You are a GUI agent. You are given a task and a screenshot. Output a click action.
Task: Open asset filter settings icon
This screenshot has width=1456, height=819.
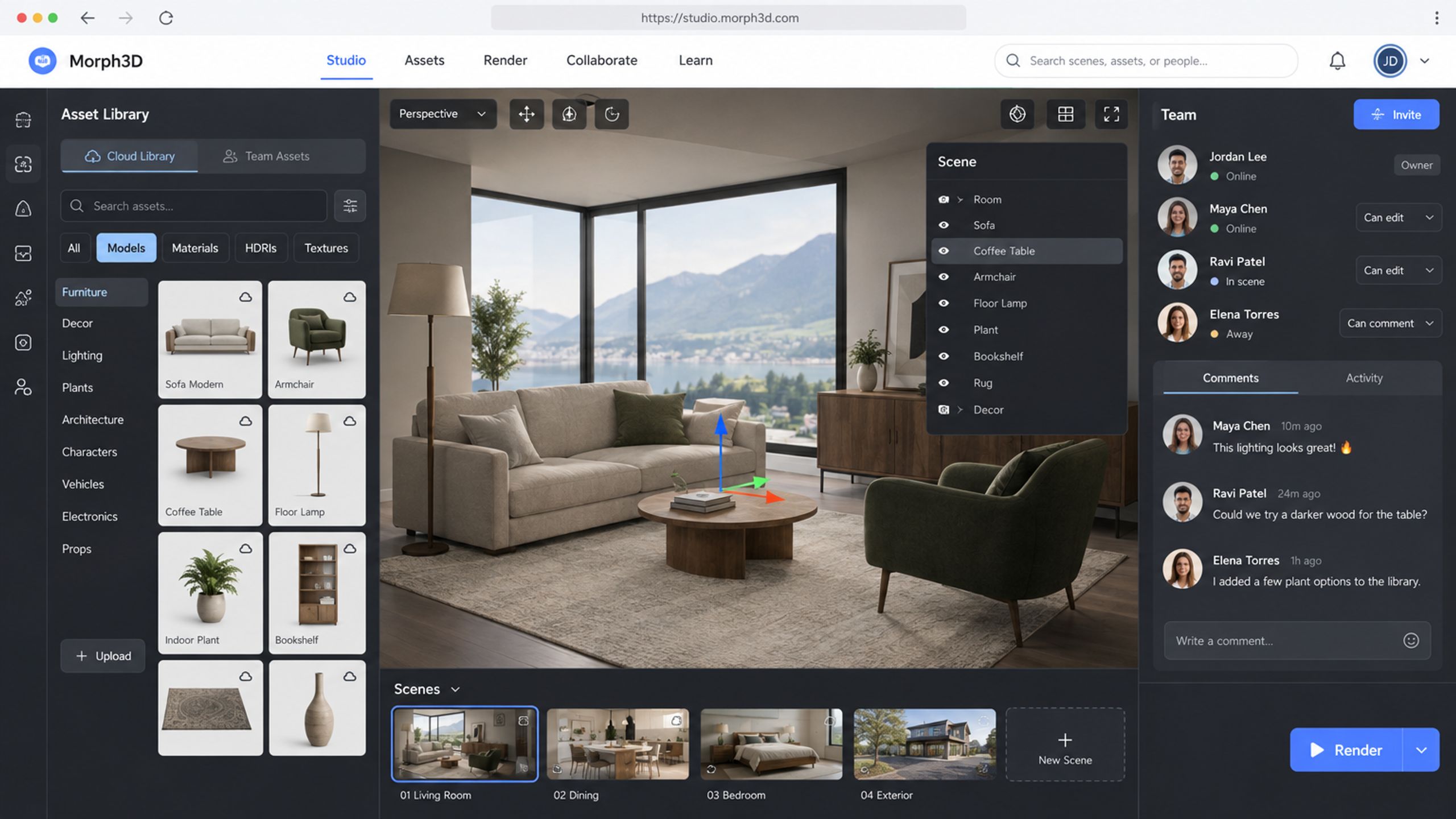click(350, 206)
